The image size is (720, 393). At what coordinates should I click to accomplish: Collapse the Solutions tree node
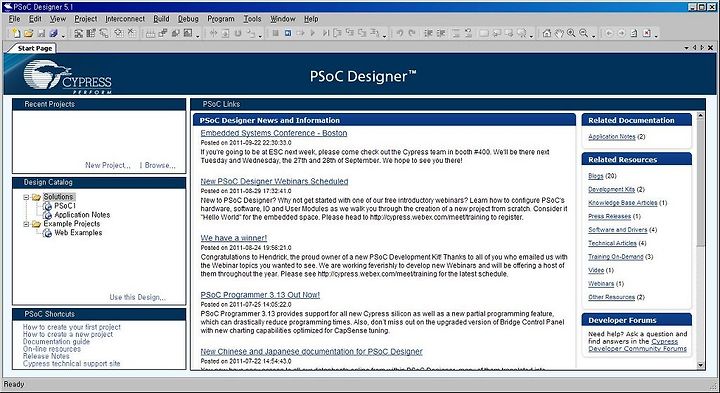pyautogui.click(x=26, y=197)
